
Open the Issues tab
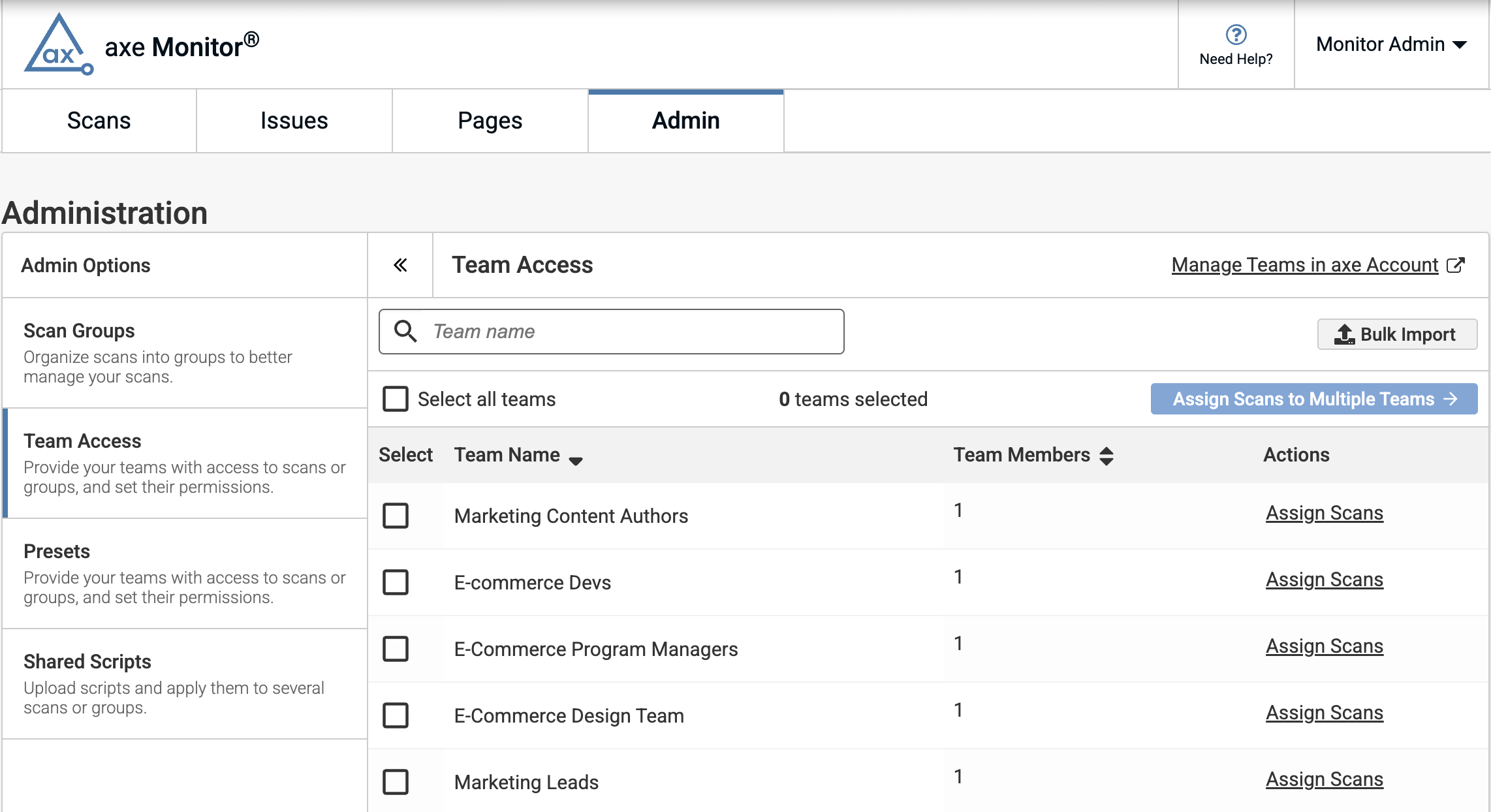294,121
